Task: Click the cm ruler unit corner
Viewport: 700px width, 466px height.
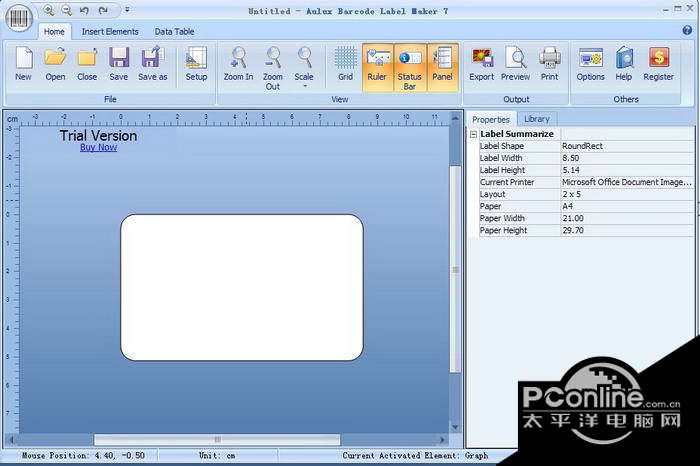Action: (12, 119)
